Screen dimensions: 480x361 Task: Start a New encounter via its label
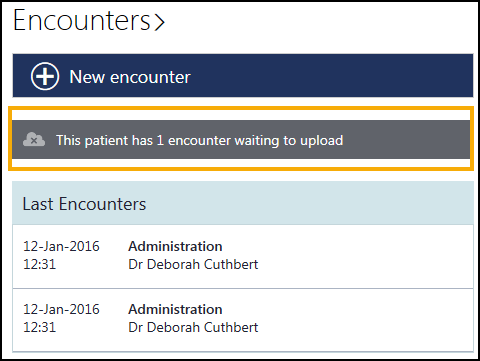(130, 77)
